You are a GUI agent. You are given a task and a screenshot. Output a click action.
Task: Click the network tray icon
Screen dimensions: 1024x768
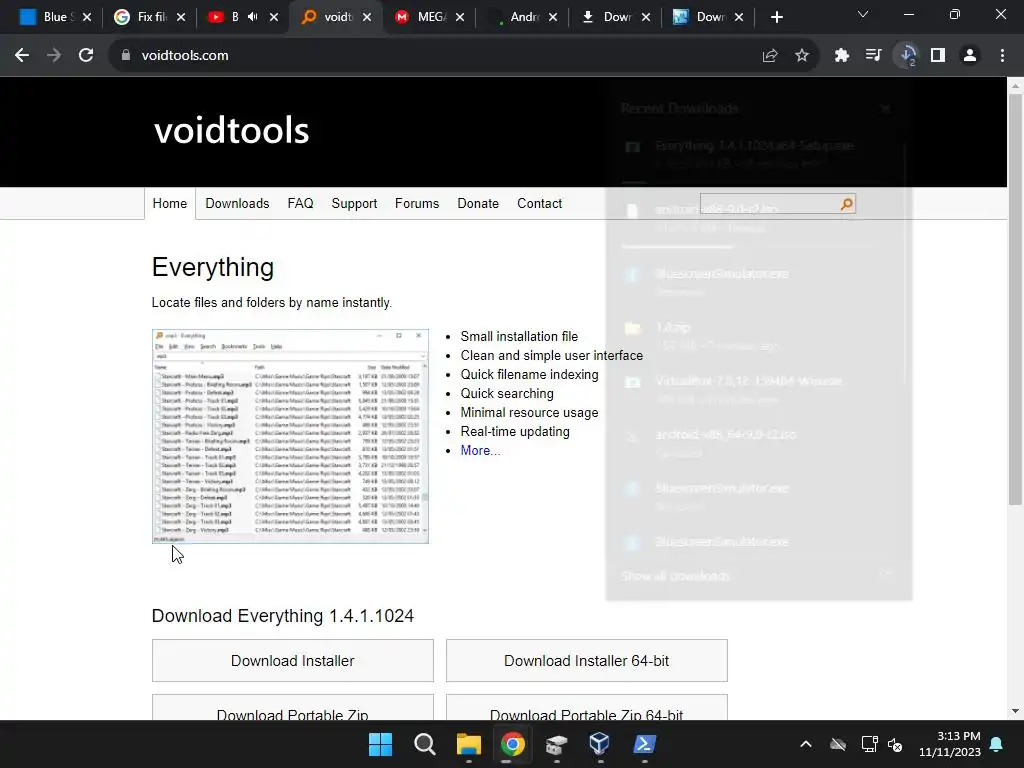pos(869,744)
